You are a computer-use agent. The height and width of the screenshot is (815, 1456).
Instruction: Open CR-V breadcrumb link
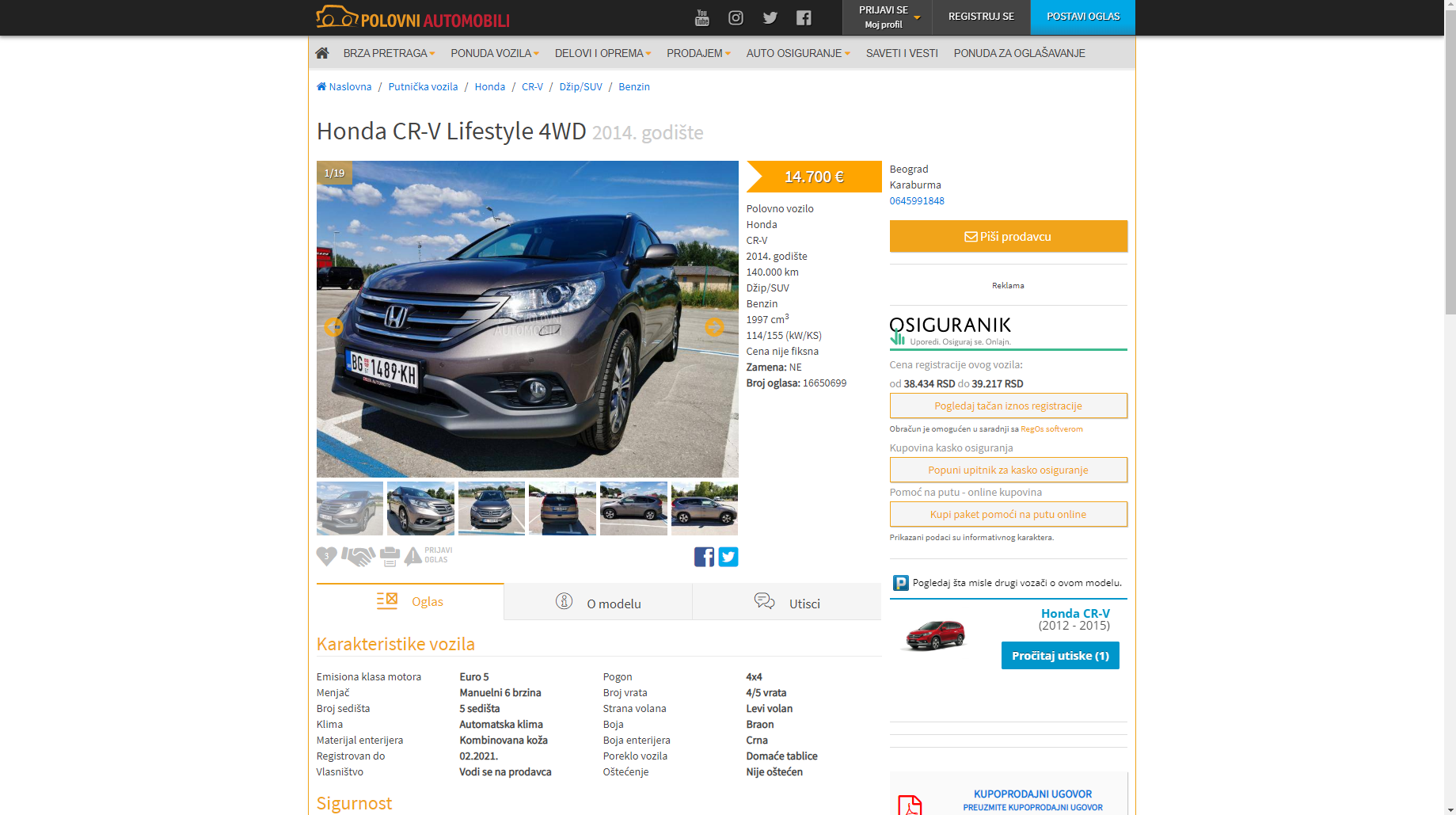coord(532,86)
